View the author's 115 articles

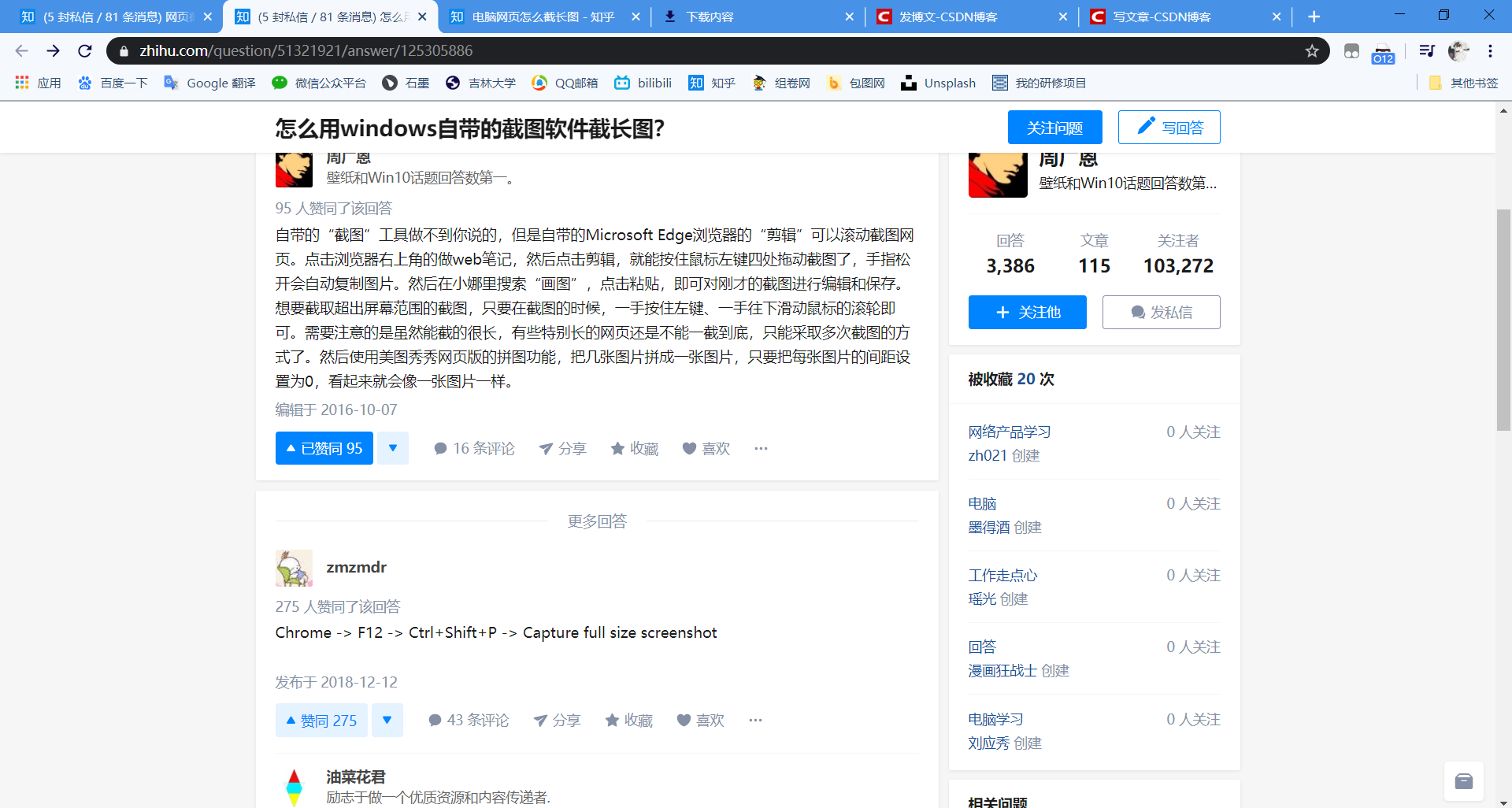1094,254
